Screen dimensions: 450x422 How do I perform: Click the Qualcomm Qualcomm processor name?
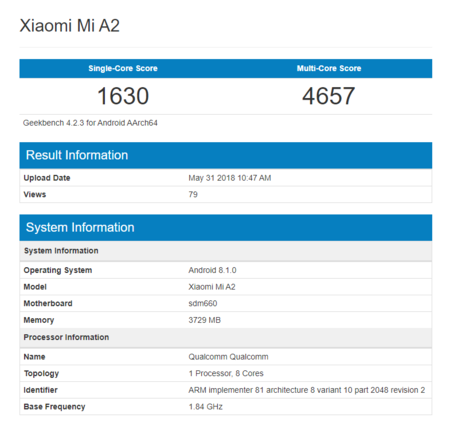tap(228, 357)
